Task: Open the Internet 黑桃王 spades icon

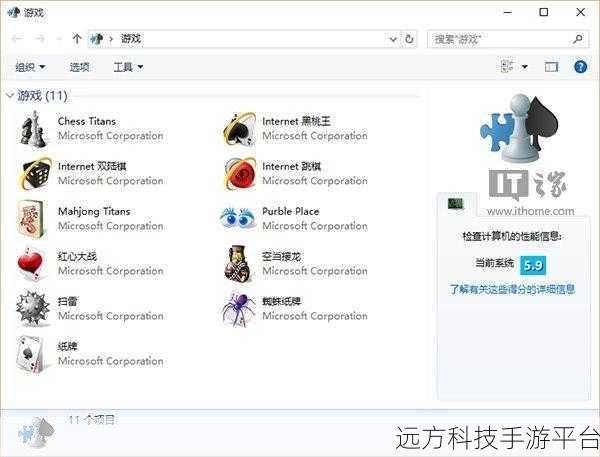Action: pos(240,129)
